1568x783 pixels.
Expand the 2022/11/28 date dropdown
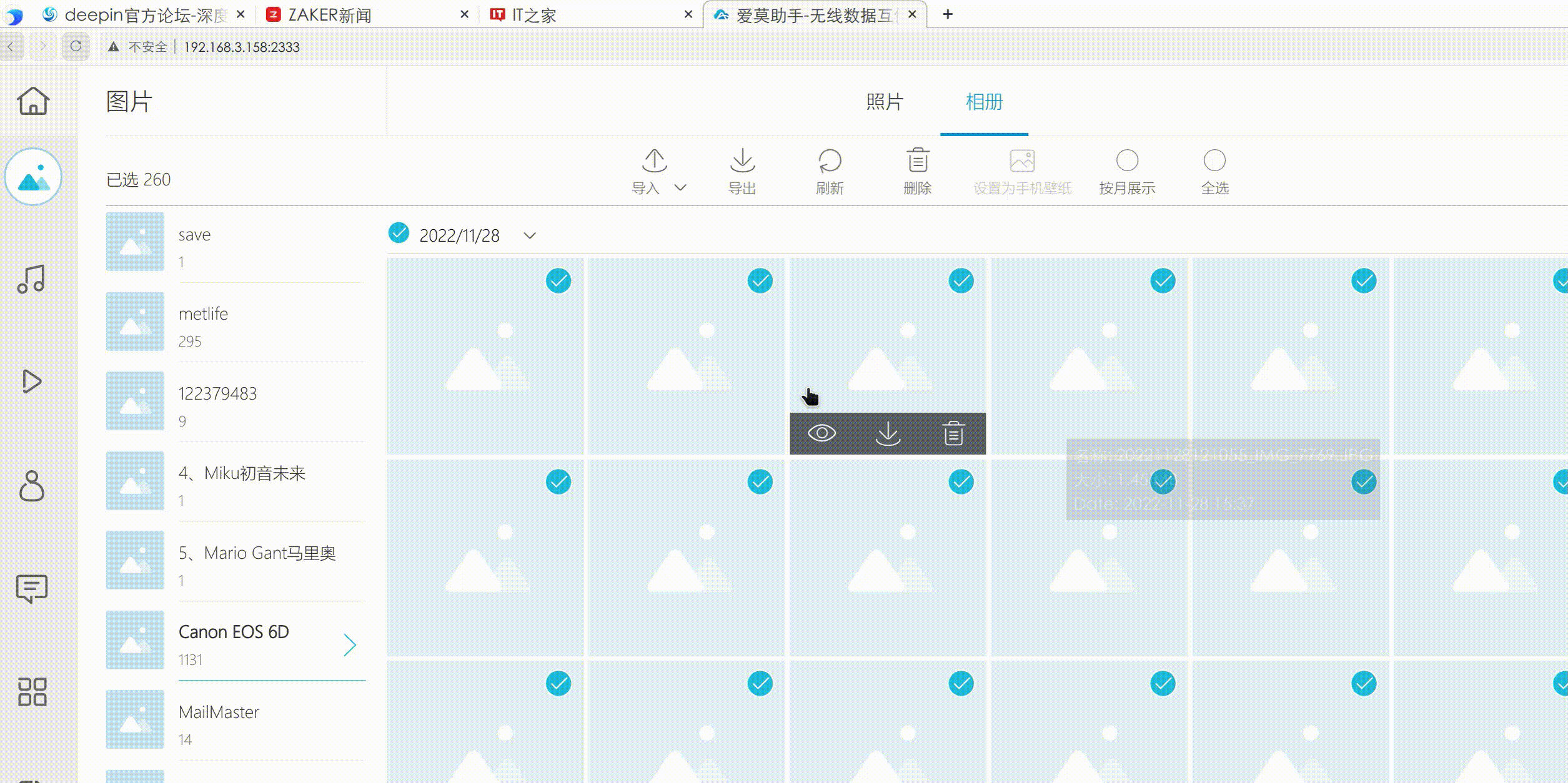coord(530,235)
